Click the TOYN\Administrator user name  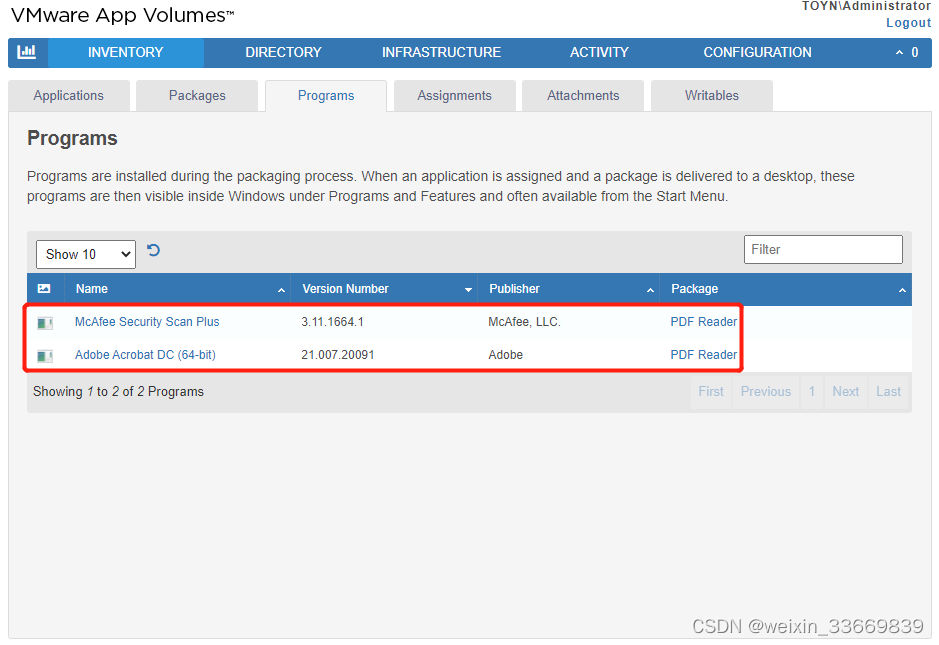point(867,6)
